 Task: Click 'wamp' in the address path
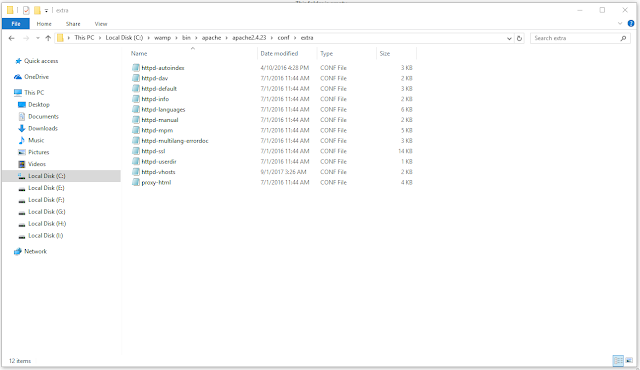pyautogui.click(x=162, y=38)
